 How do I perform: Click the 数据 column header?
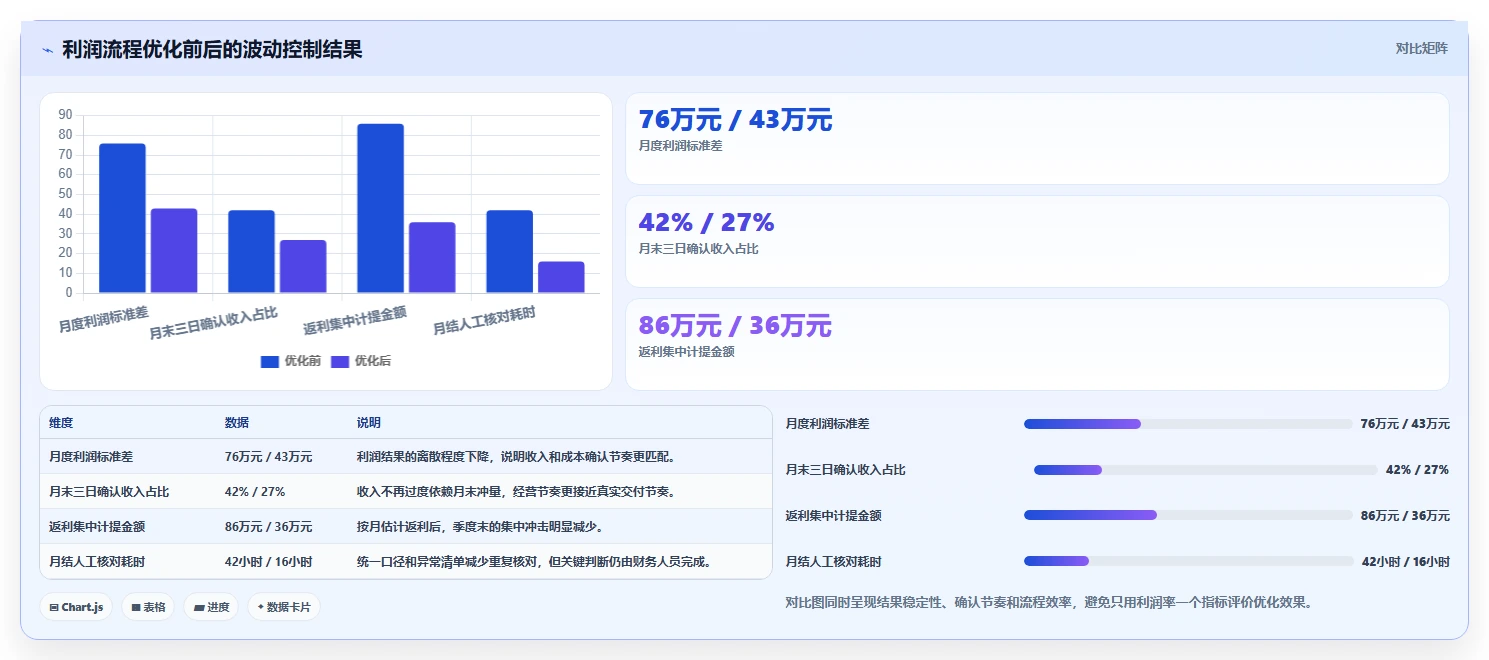point(237,423)
